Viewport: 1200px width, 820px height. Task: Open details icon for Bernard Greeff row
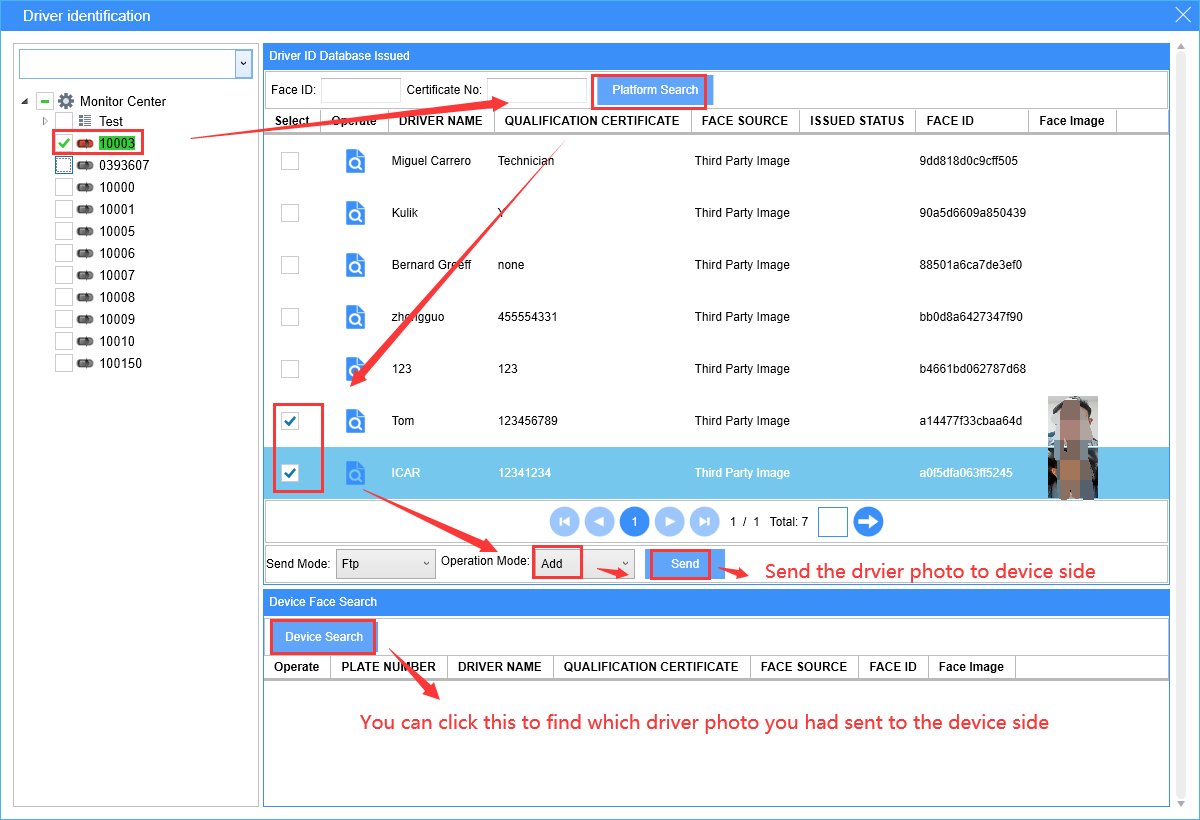(x=355, y=265)
